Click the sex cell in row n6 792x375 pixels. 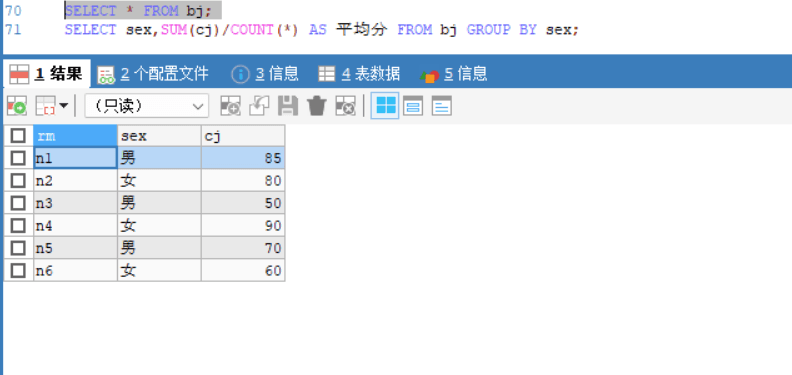(x=159, y=270)
